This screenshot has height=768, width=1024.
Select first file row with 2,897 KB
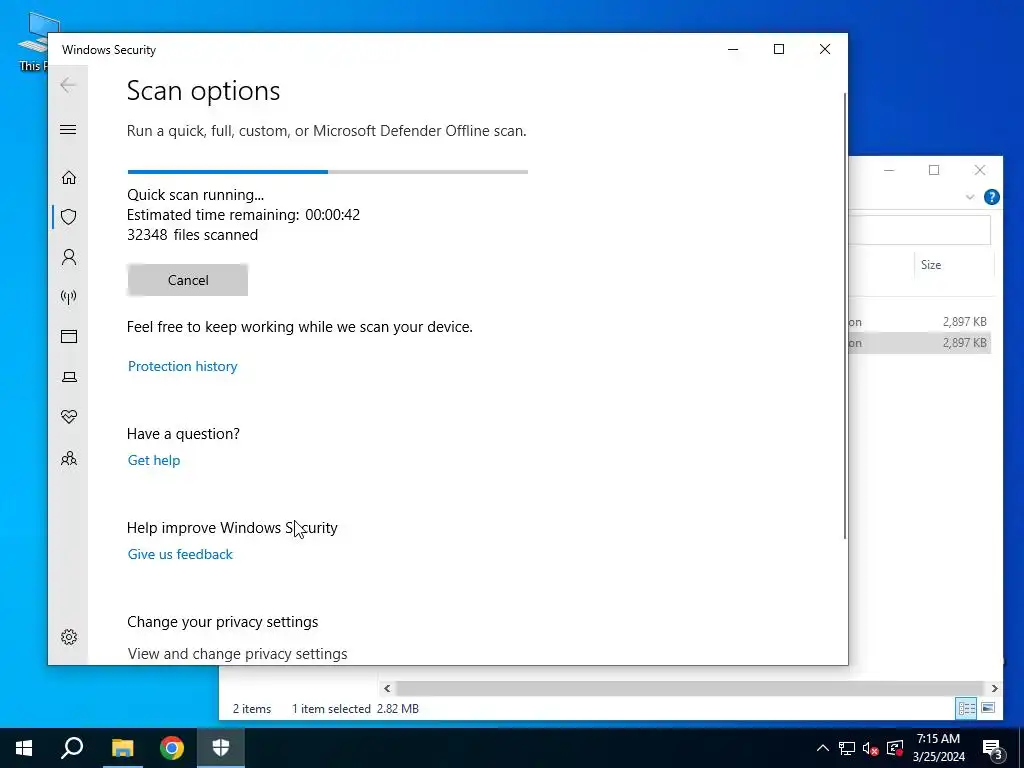click(920, 321)
